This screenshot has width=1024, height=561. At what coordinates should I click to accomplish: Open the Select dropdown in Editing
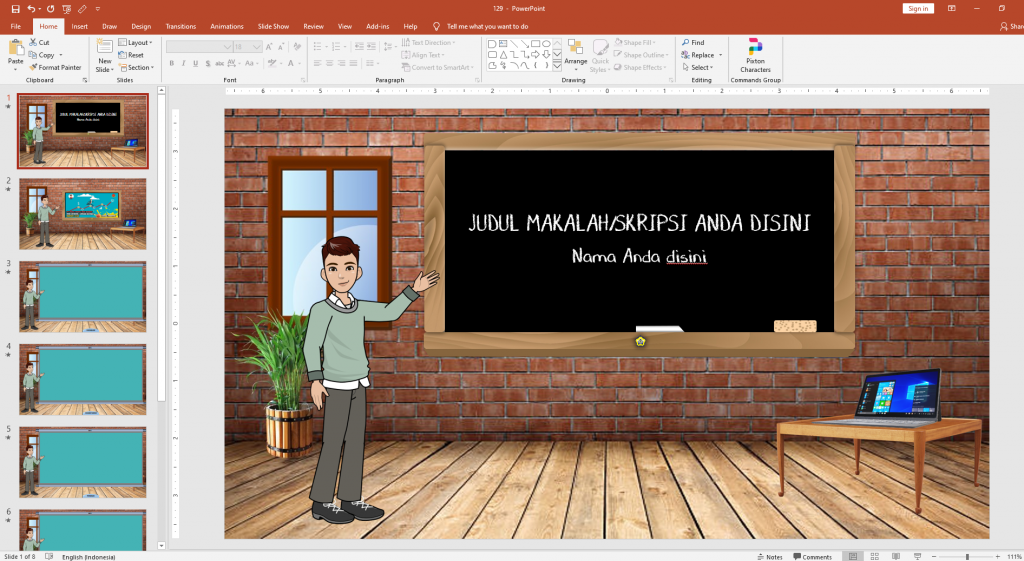(x=697, y=67)
